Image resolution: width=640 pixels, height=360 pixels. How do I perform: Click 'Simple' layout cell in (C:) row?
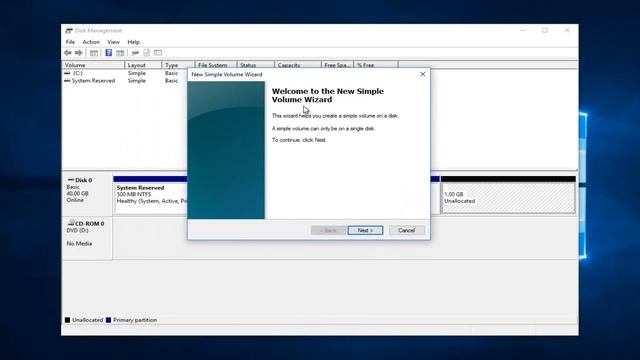137,73
